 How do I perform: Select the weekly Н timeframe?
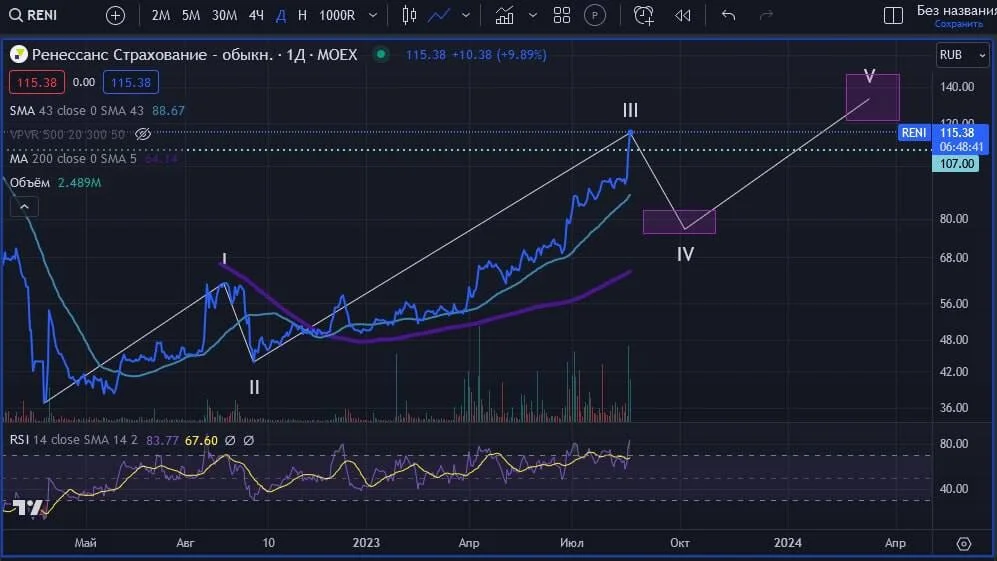tap(302, 15)
